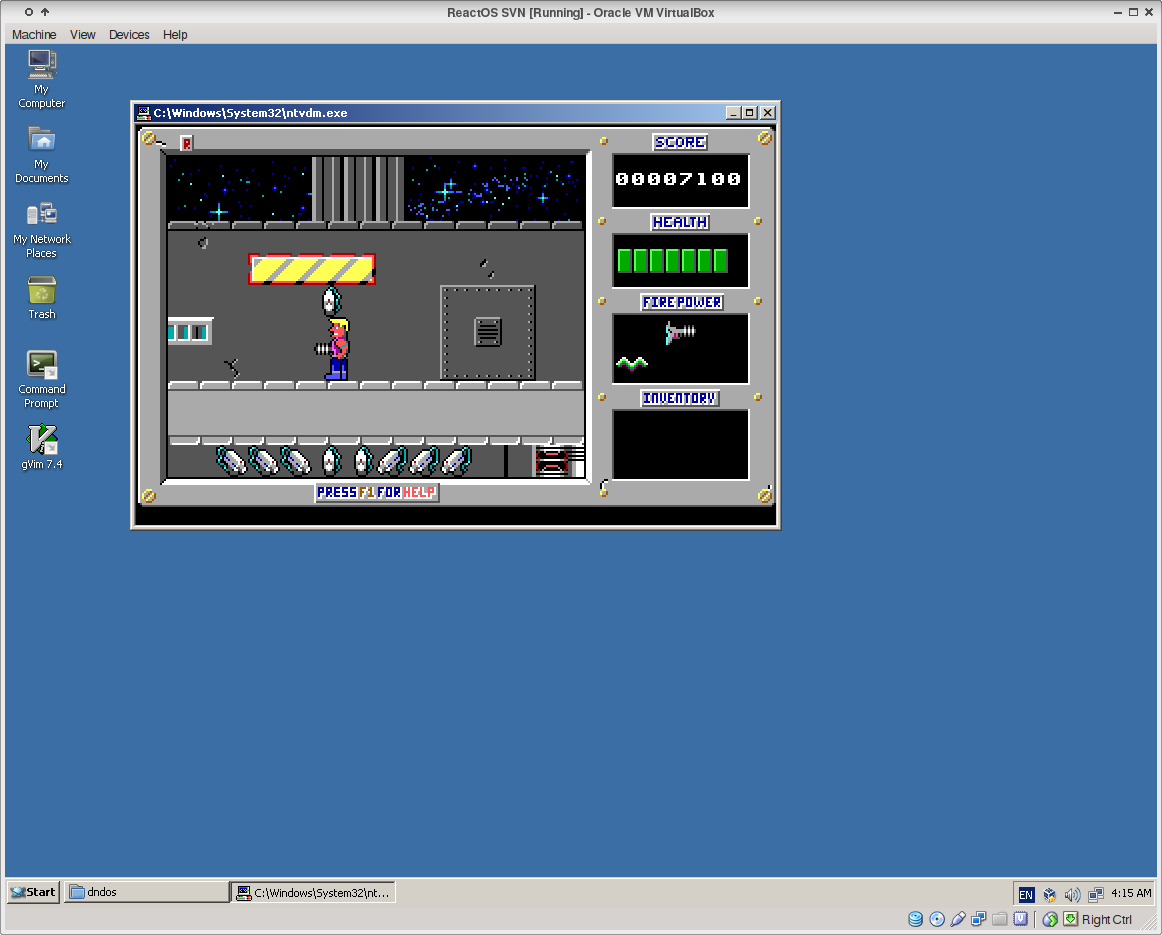Click the red machine beside the rocket row
Viewport: 1162px width, 935px height.
pyautogui.click(x=552, y=461)
